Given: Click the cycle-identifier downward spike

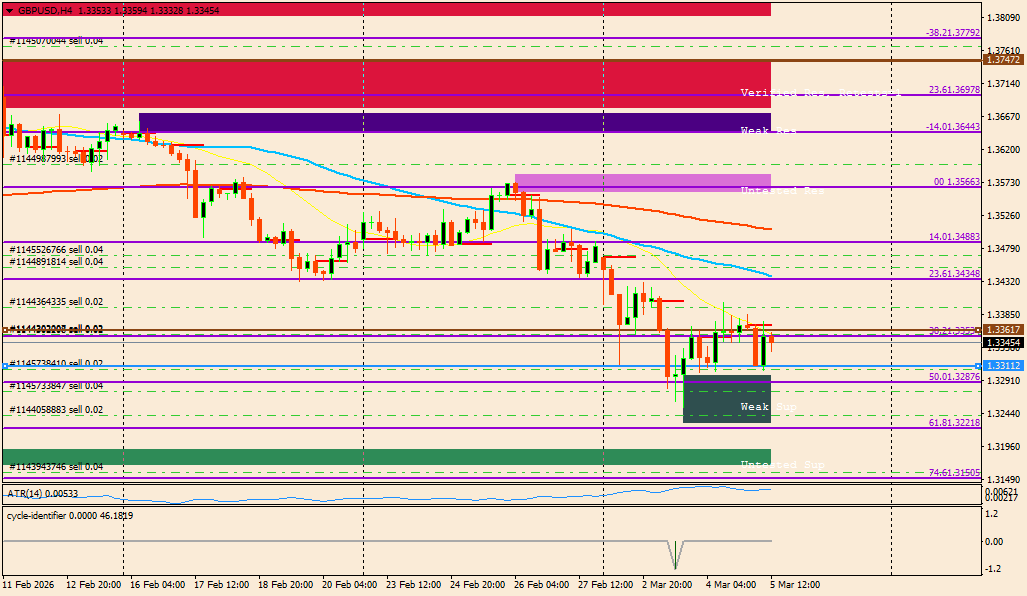Looking at the screenshot, I should tap(675, 554).
